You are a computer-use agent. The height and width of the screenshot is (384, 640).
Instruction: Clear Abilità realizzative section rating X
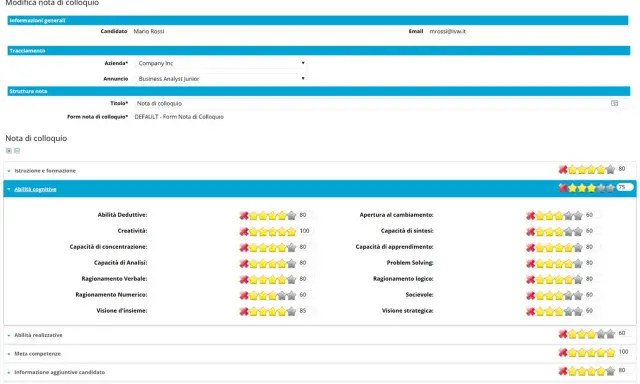[562, 334]
